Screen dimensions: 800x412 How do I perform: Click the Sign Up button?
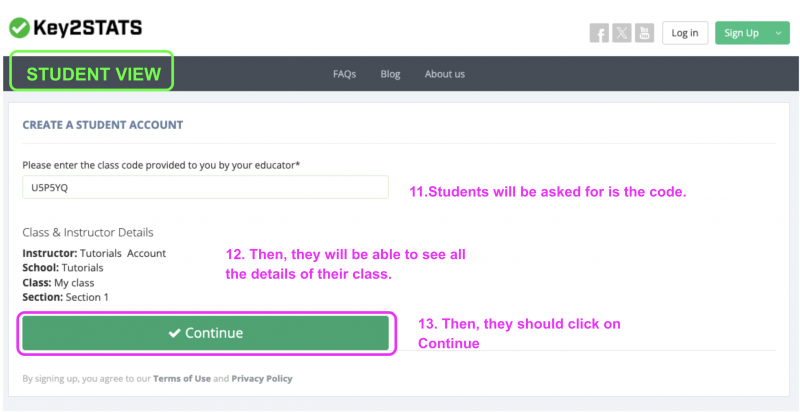[x=741, y=33]
